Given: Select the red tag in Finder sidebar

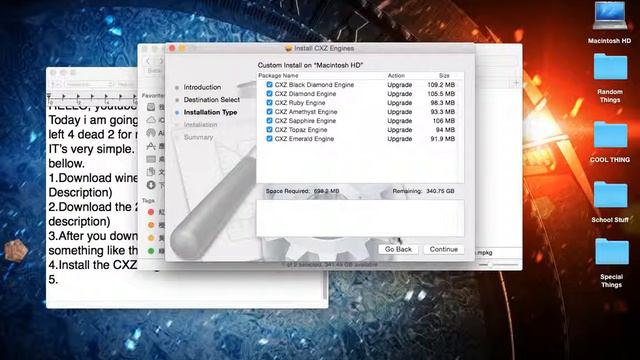Looking at the screenshot, I should (x=151, y=212).
